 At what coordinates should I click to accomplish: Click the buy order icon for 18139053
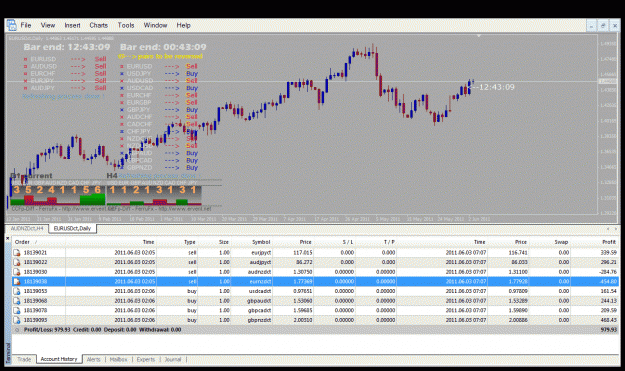tap(17, 291)
